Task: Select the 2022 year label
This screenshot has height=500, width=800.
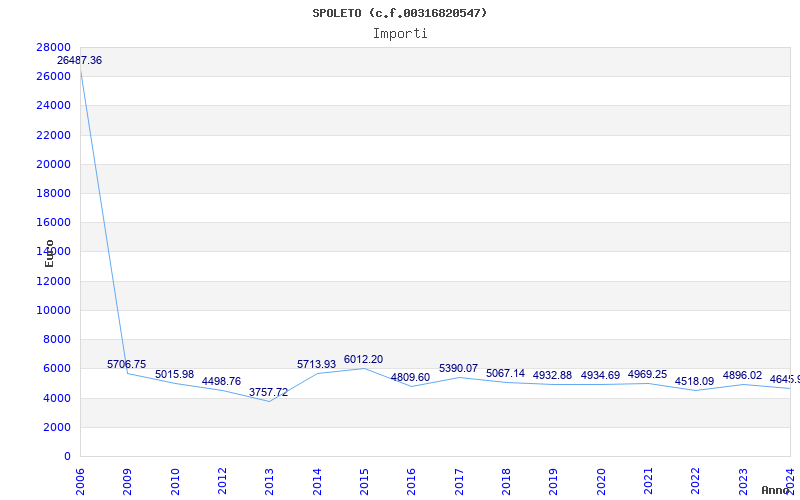Action: (x=696, y=481)
